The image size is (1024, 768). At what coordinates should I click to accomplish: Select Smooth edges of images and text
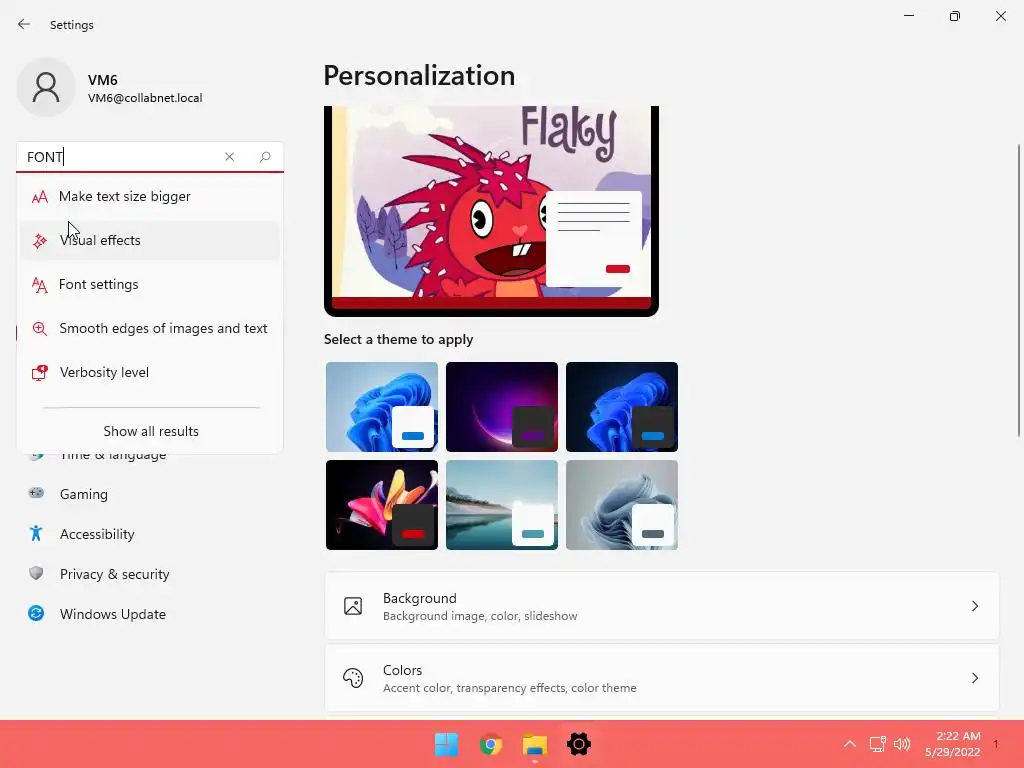(x=150, y=328)
